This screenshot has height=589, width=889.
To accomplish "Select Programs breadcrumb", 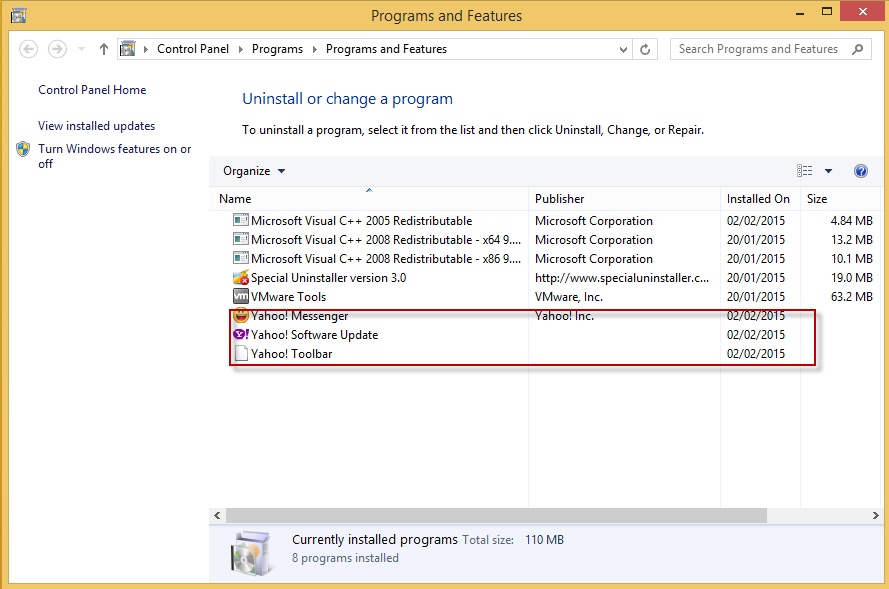I will [x=277, y=49].
